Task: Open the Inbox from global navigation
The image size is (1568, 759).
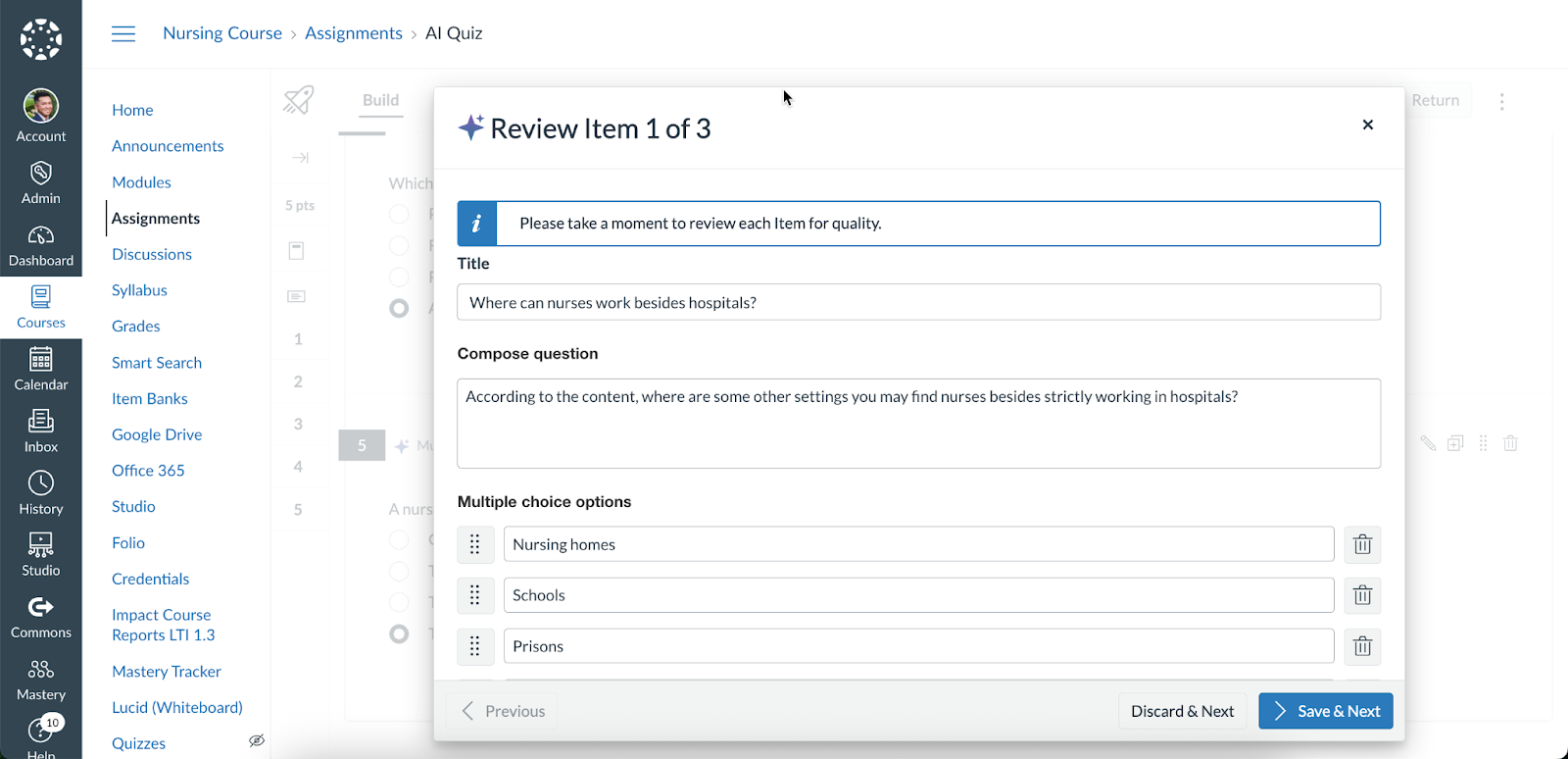Action: pyautogui.click(x=41, y=431)
